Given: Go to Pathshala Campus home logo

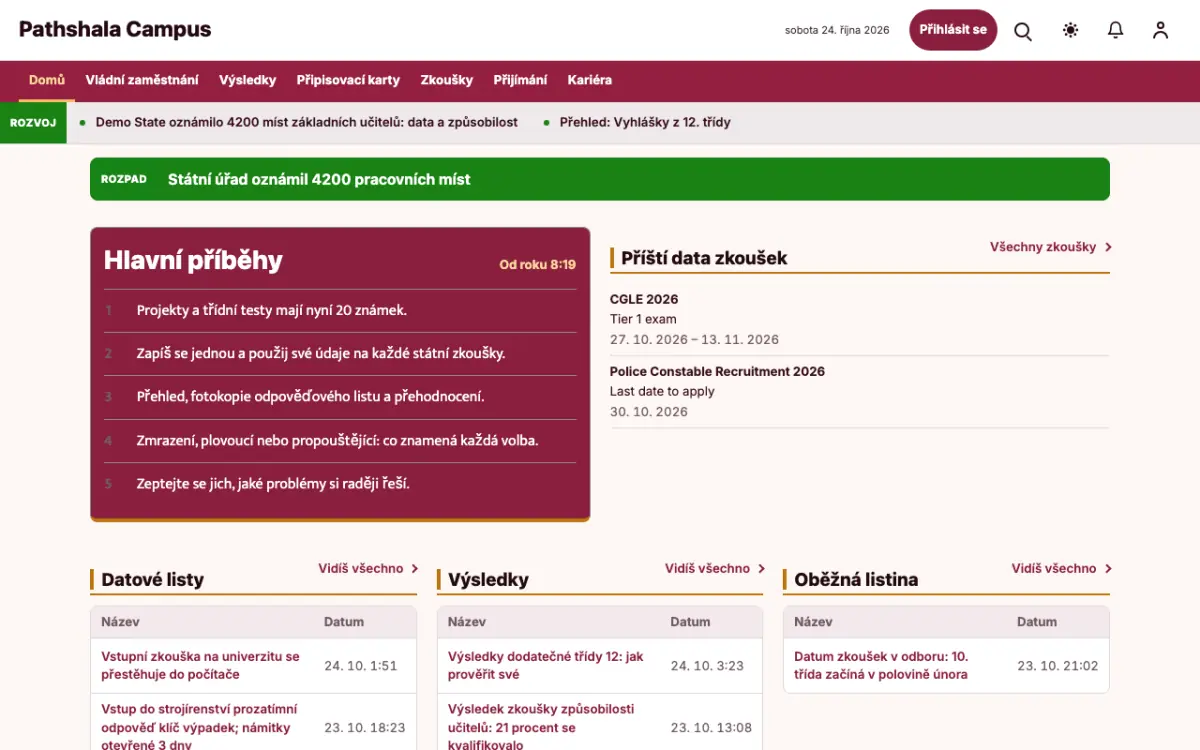Looking at the screenshot, I should (x=115, y=30).
